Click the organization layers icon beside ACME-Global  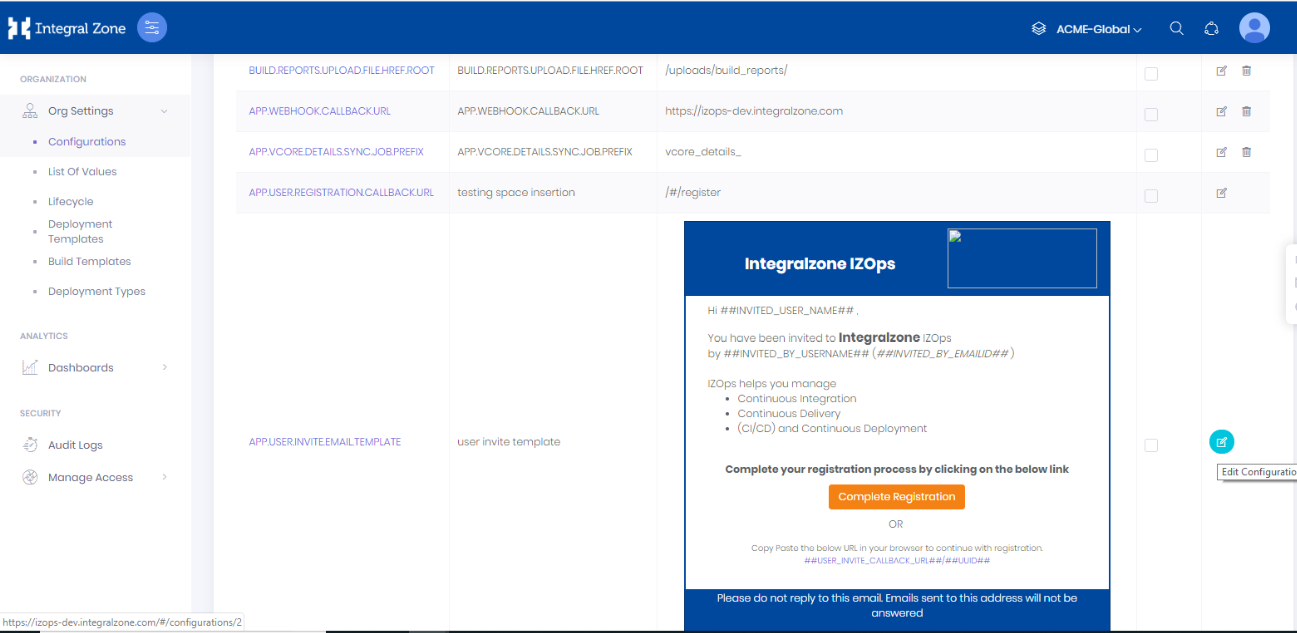coord(1039,29)
